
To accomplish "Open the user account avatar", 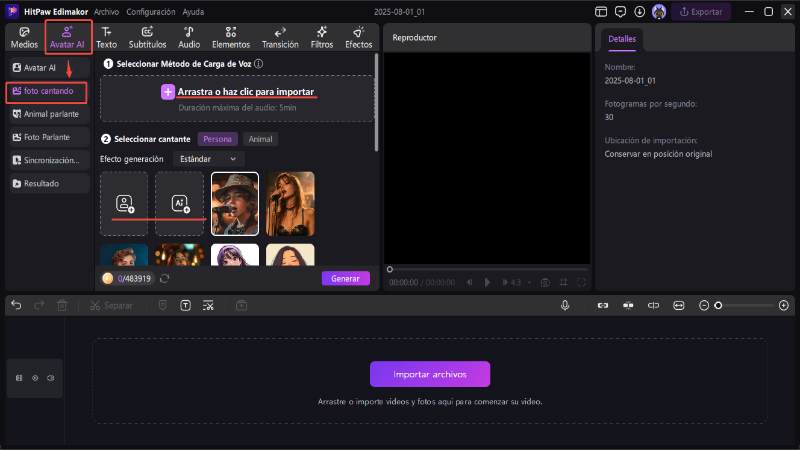I will (659, 12).
